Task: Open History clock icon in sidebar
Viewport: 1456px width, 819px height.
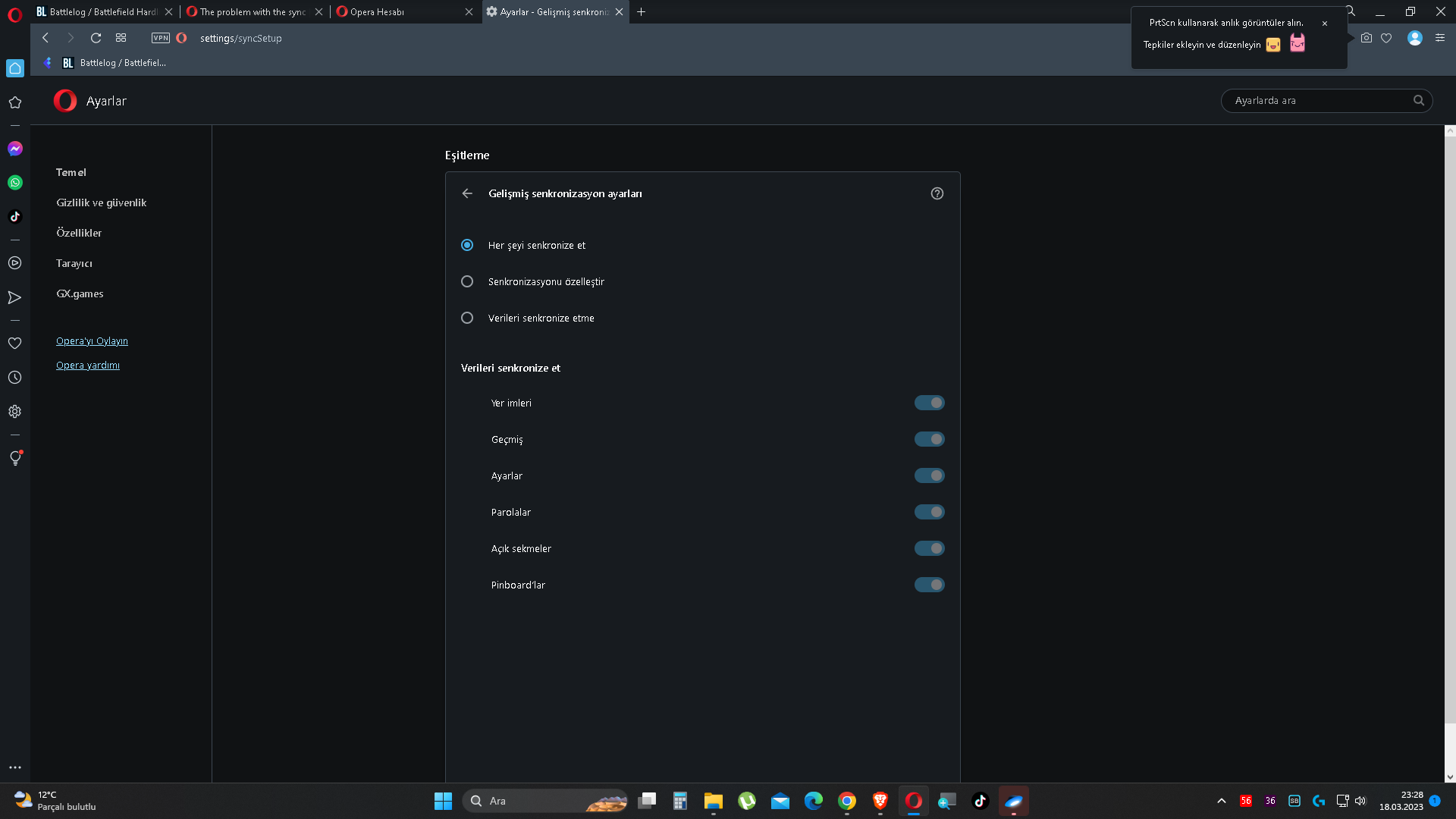Action: click(15, 378)
